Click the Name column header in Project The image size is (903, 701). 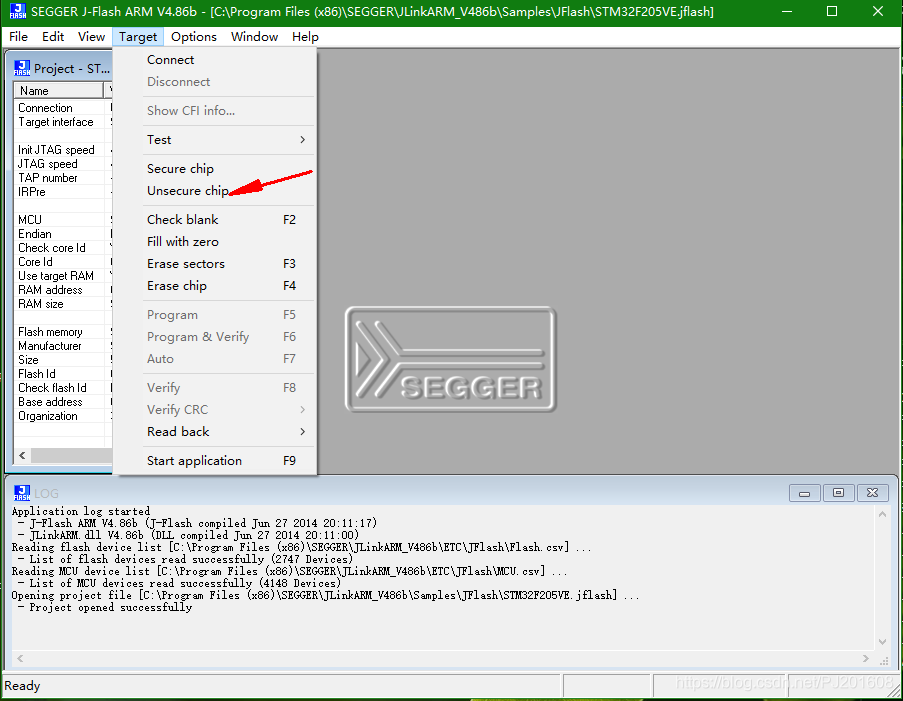[x=58, y=90]
